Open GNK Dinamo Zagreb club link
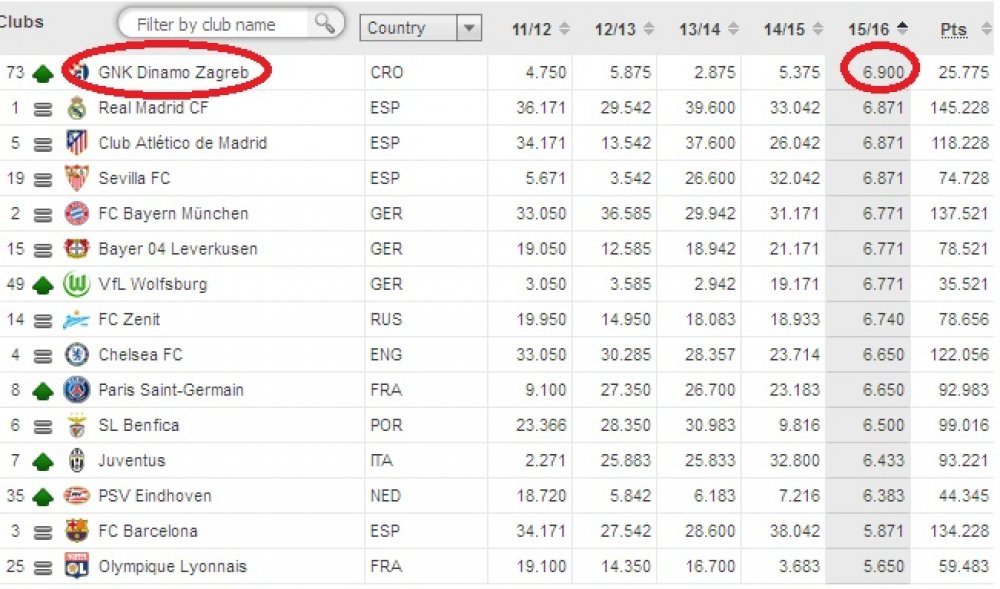The width and height of the screenshot is (1000, 589). (173, 73)
